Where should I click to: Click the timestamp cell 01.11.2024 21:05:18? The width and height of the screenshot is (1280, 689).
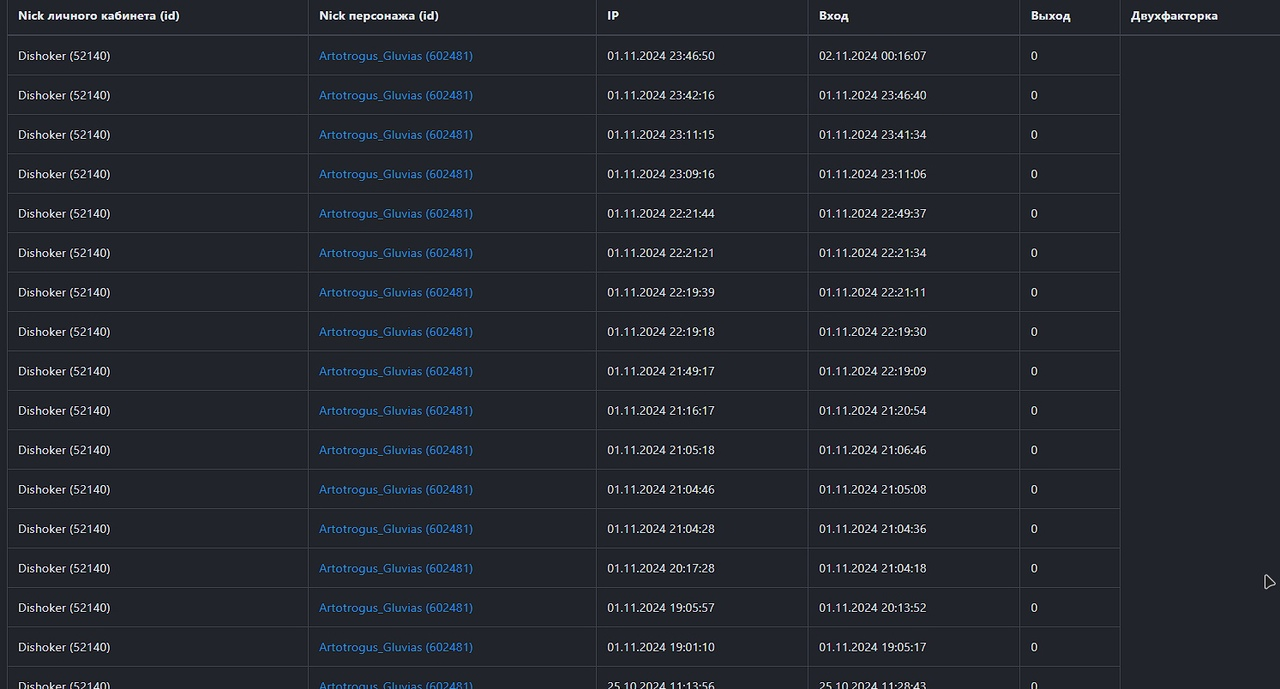click(x=660, y=450)
